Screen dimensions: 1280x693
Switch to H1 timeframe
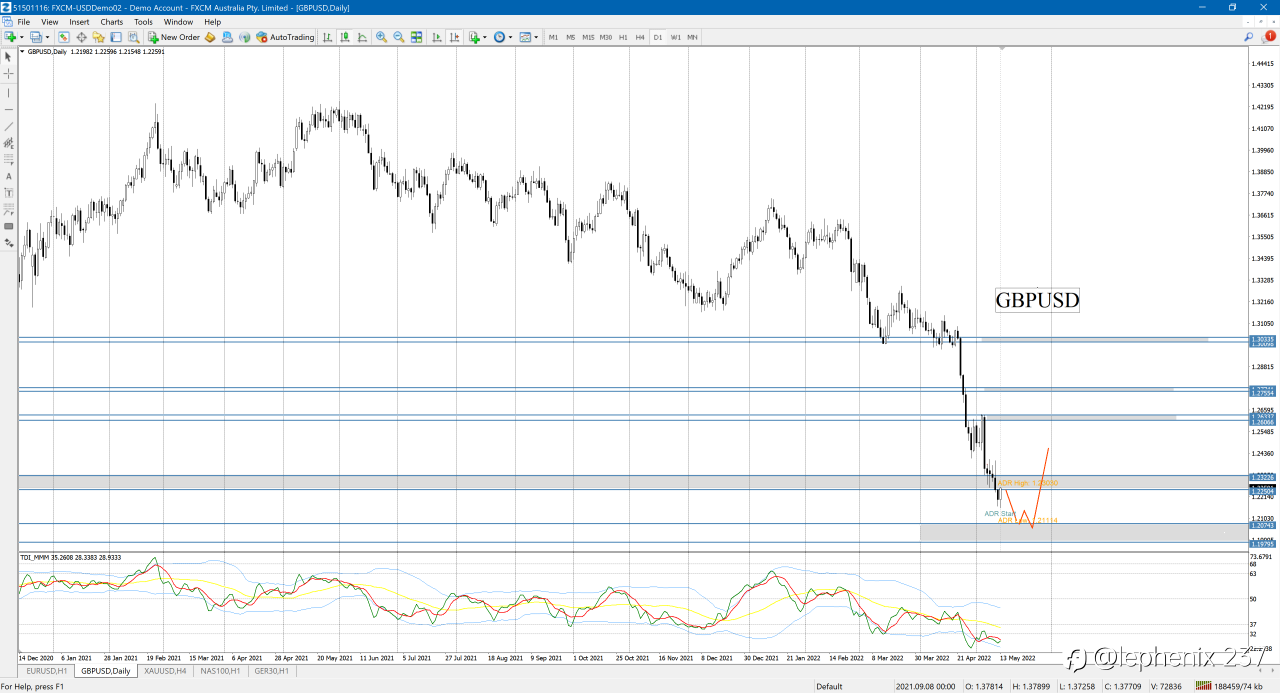pos(623,37)
